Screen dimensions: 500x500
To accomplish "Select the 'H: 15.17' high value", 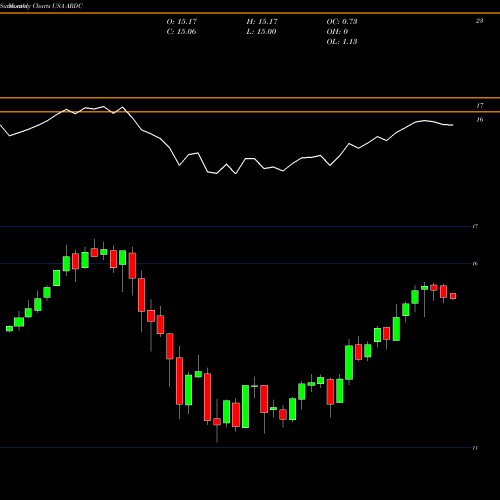I will point(262,22).
